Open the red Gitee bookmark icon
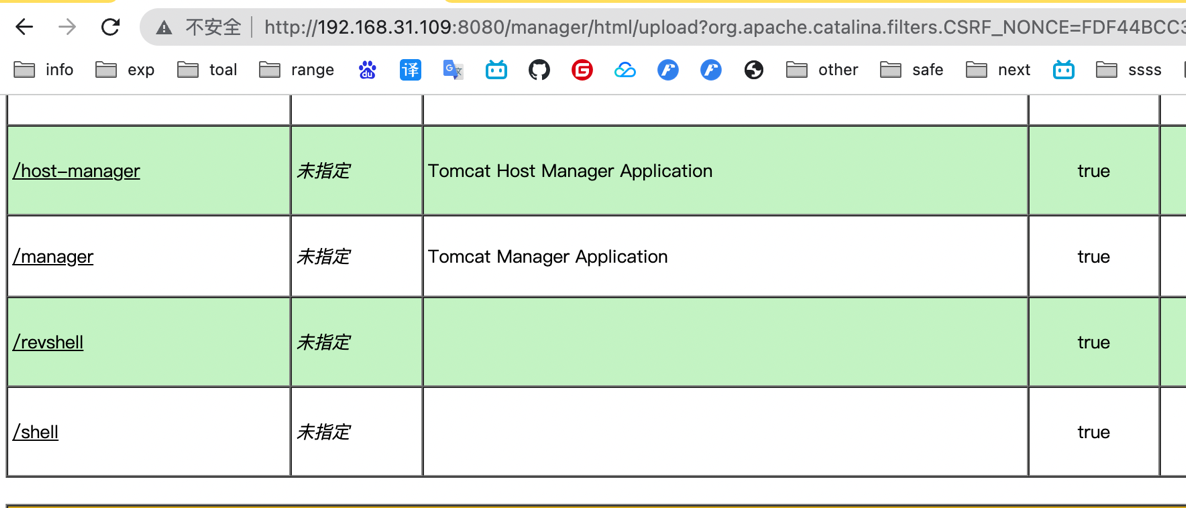This screenshot has width=1186, height=508. tap(582, 70)
